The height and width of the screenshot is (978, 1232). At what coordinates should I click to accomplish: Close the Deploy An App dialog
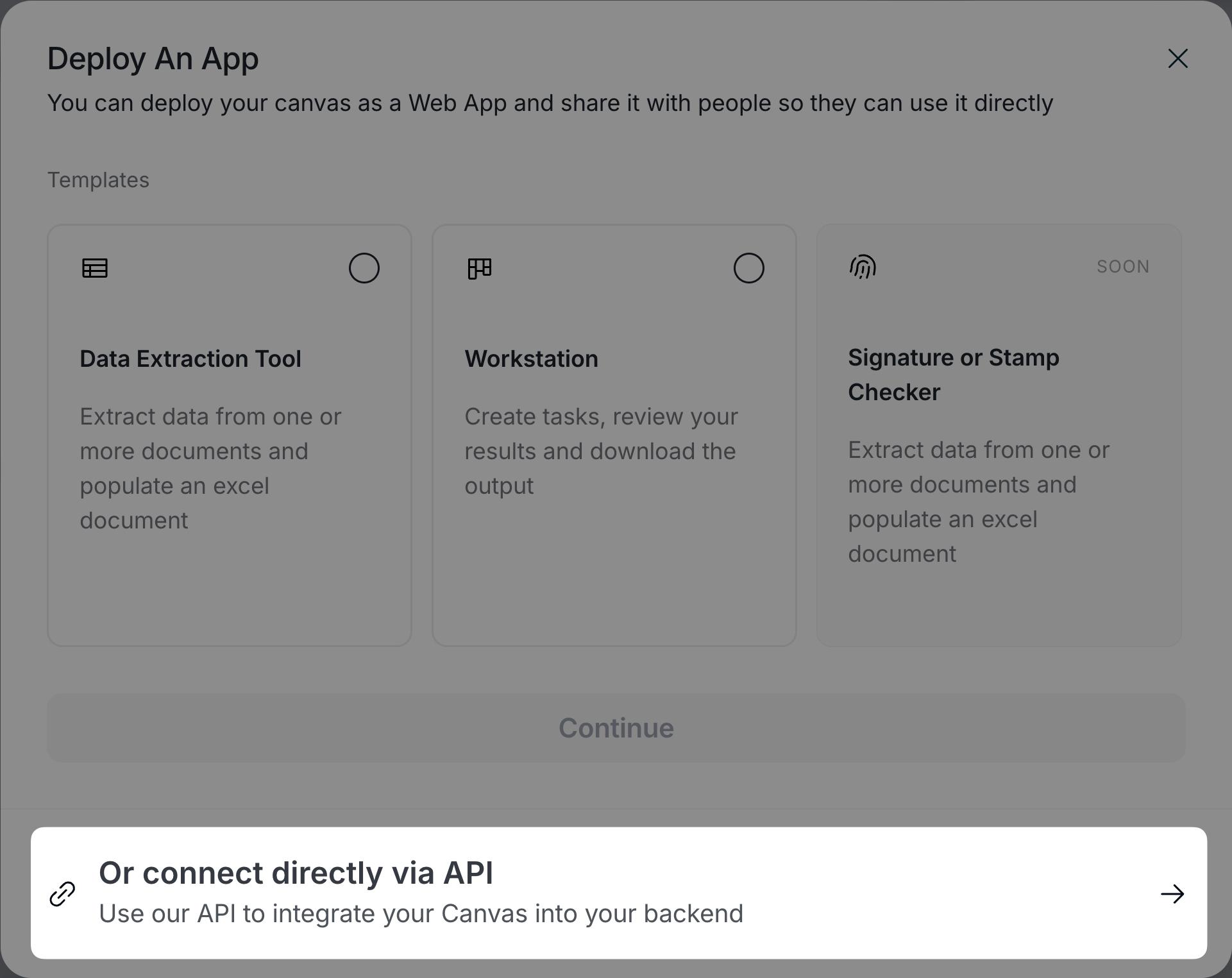point(1177,58)
